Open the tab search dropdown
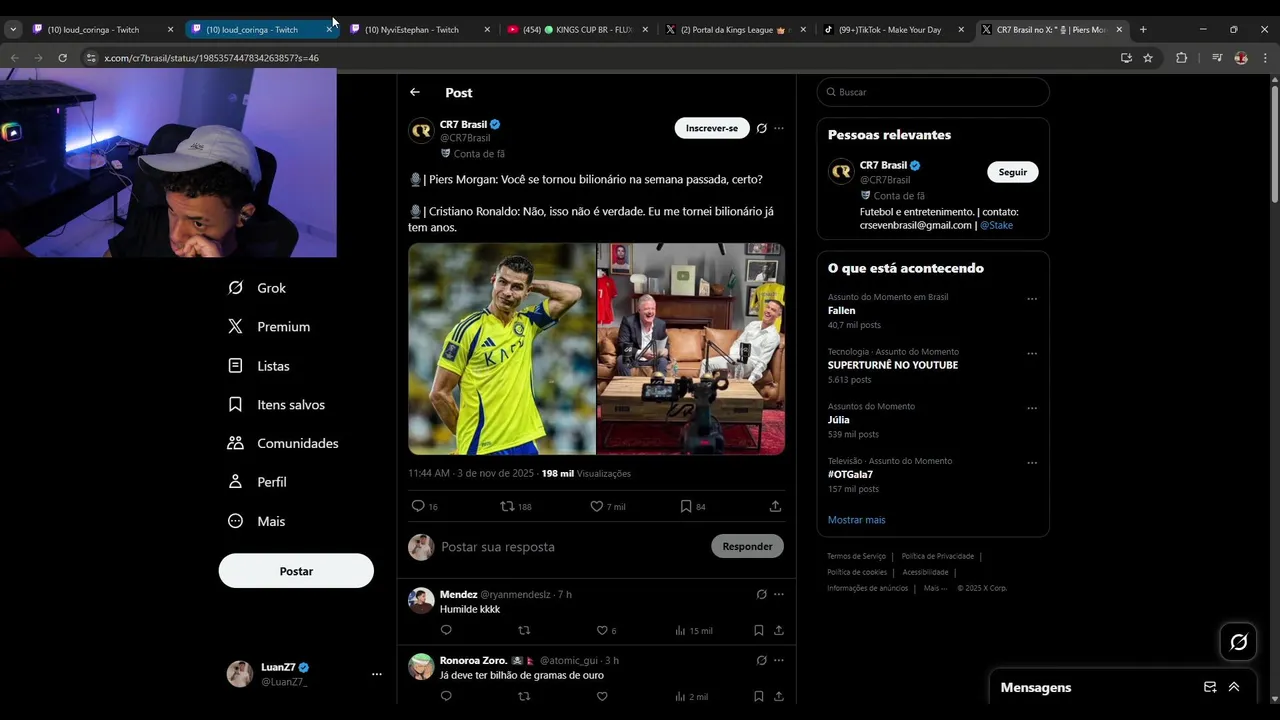 (x=13, y=30)
